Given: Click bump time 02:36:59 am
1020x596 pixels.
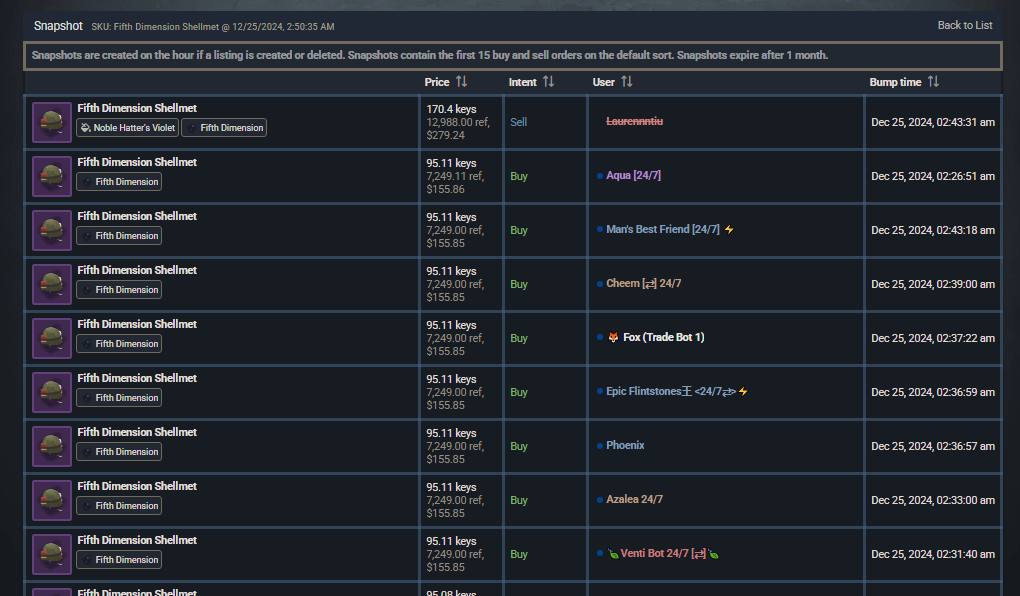Looking at the screenshot, I should point(933,392).
